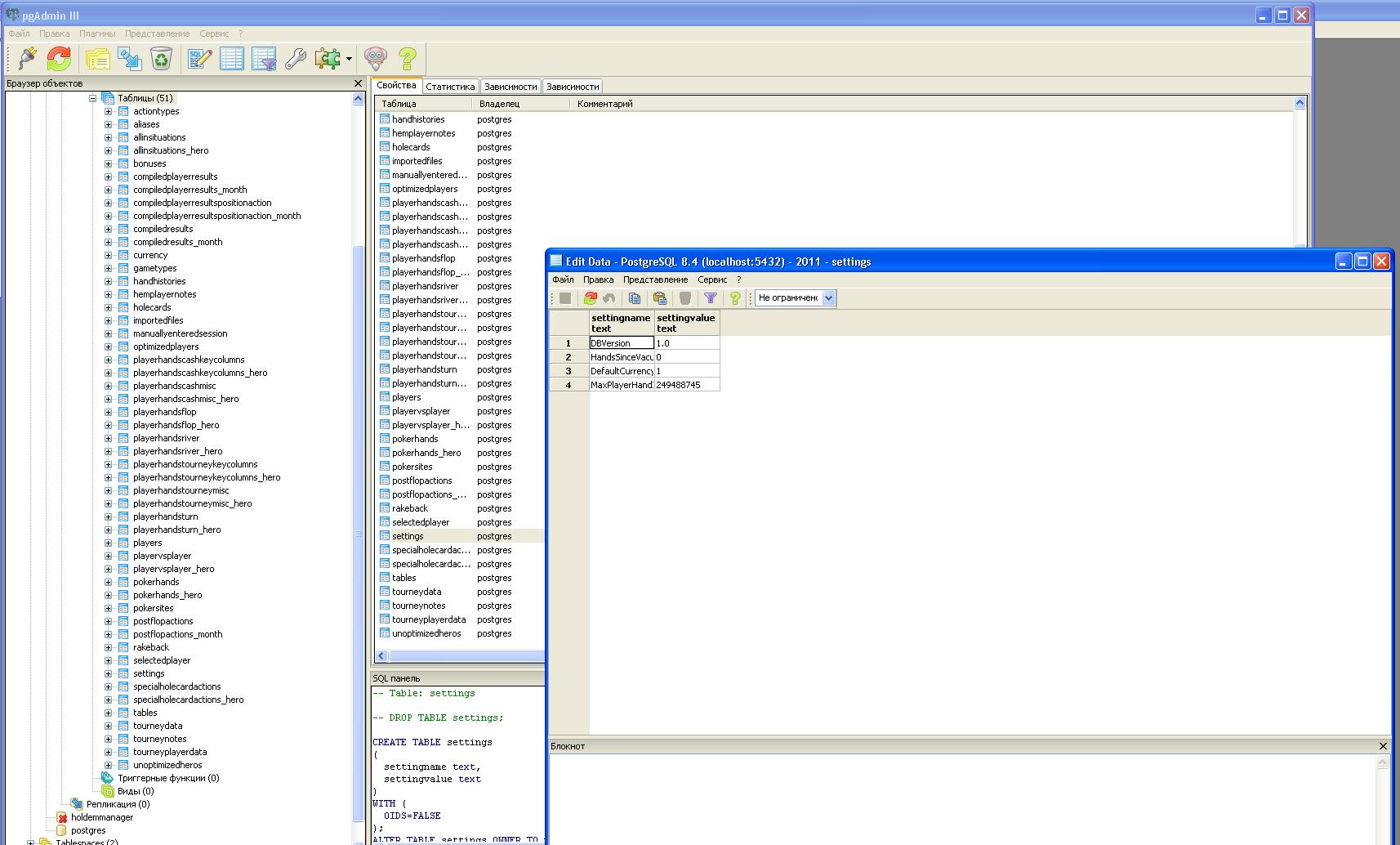Click the funnel filter icon in Edit Data
Screen dimensions: 1400x845
click(711, 298)
